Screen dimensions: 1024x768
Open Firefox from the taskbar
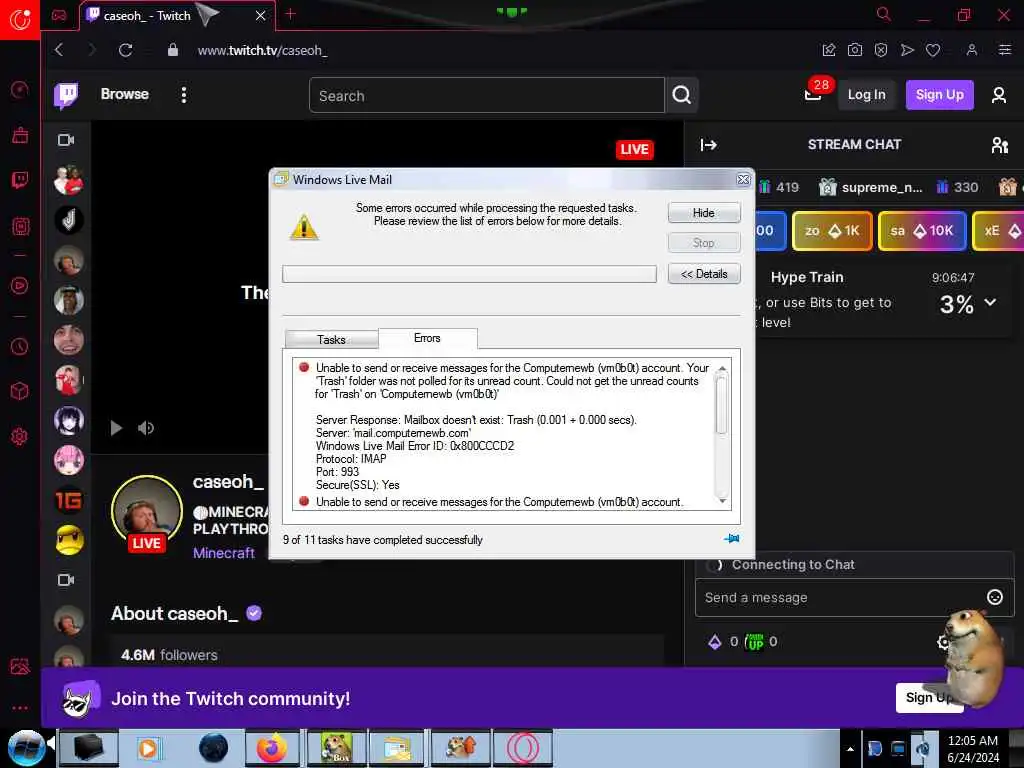pos(272,748)
